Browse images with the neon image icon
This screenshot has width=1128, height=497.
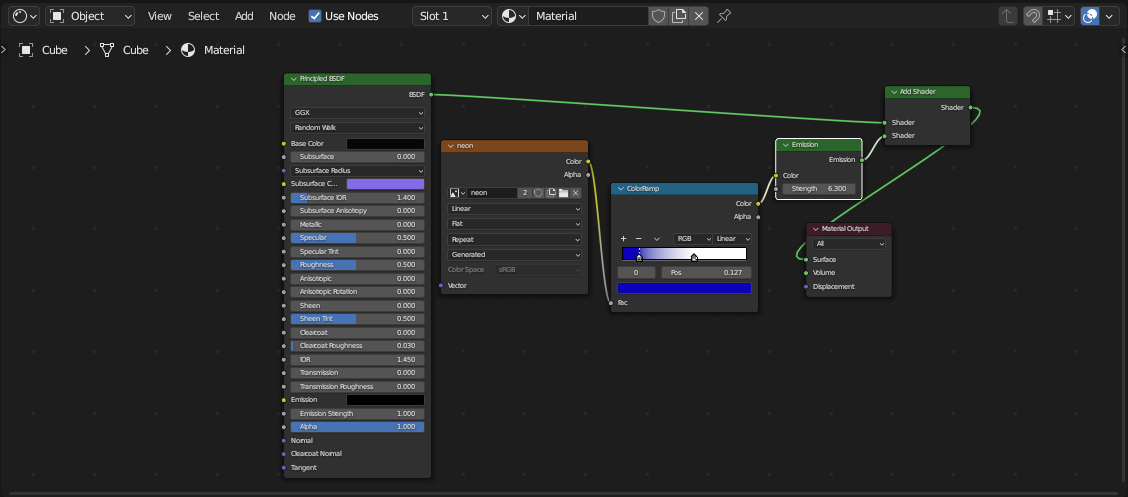coord(458,193)
